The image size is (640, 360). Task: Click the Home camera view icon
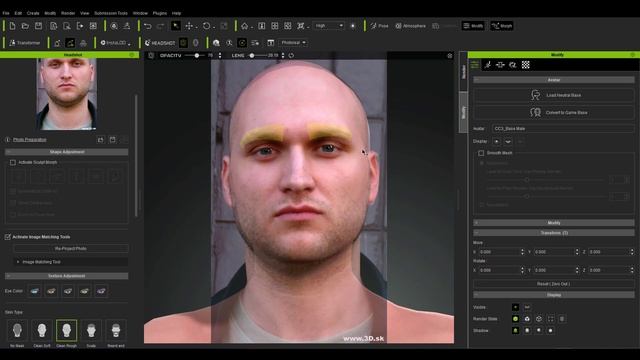tap(244, 26)
